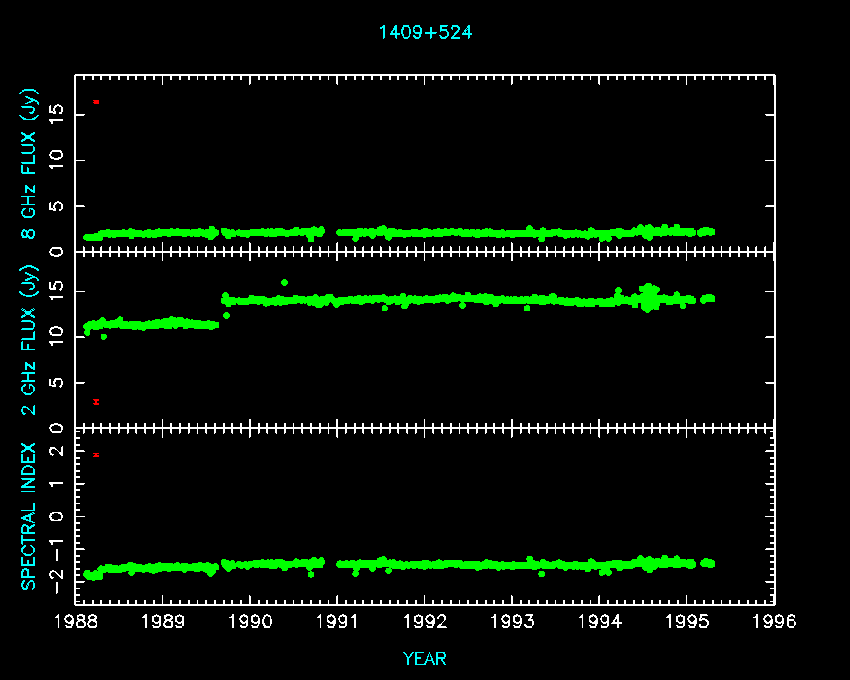Click the red error bar in 8 GHz panel
The width and height of the screenshot is (850, 680).
[x=96, y=102]
